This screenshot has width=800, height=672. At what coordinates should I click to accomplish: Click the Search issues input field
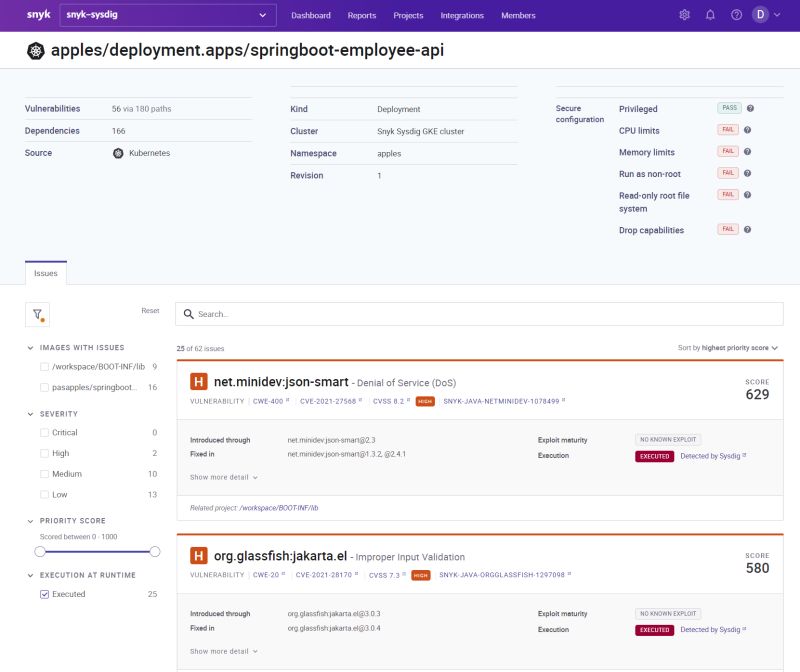(479, 314)
